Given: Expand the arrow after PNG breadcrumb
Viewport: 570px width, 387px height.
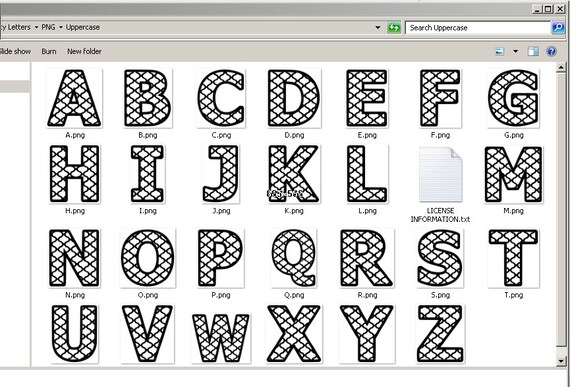Looking at the screenshot, I should point(61,27).
